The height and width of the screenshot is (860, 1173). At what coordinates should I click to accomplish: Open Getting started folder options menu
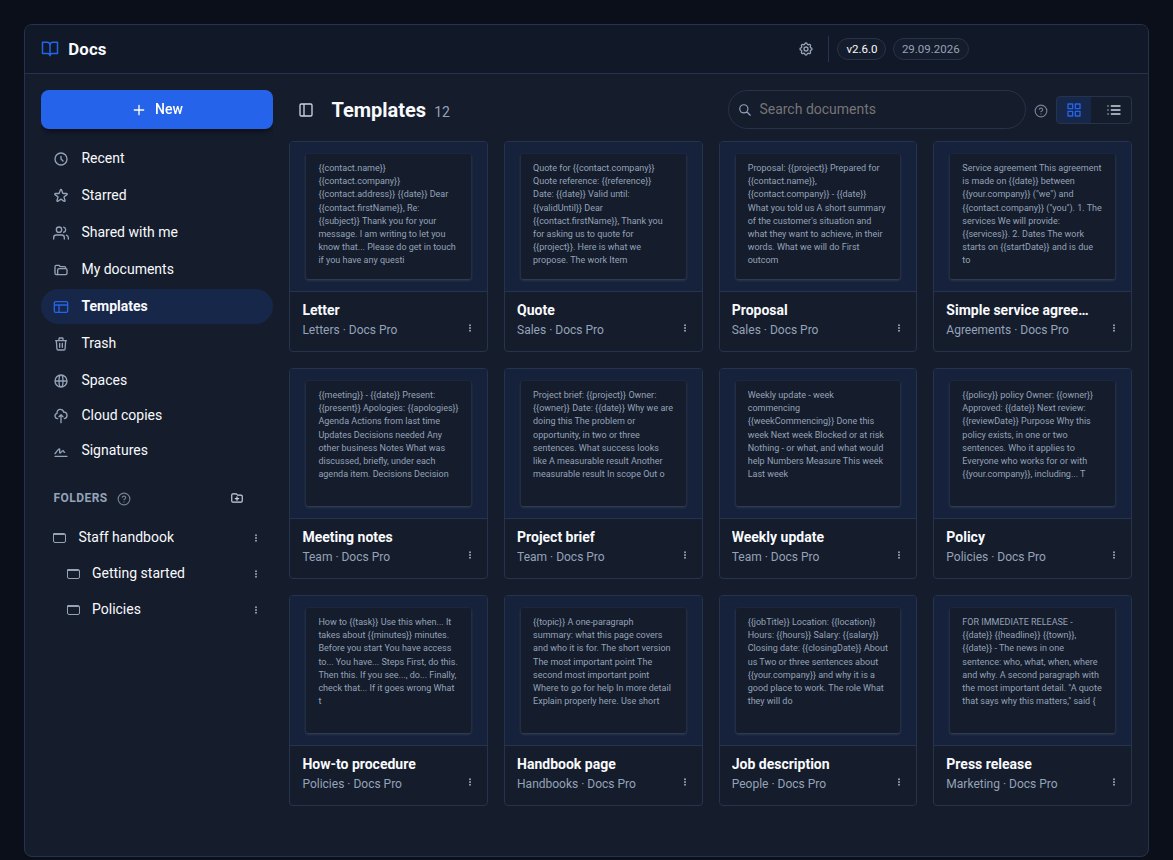(x=256, y=574)
